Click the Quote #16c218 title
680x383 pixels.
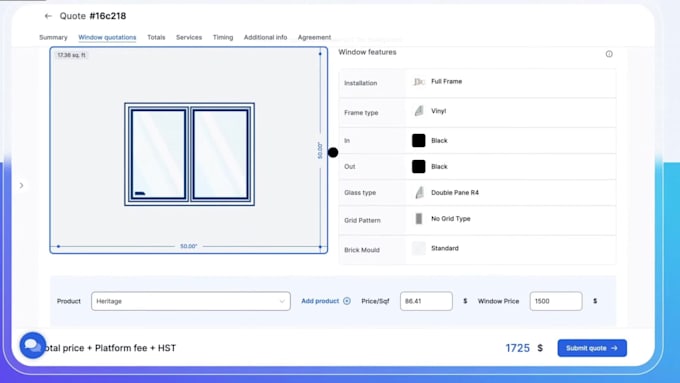[93, 16]
